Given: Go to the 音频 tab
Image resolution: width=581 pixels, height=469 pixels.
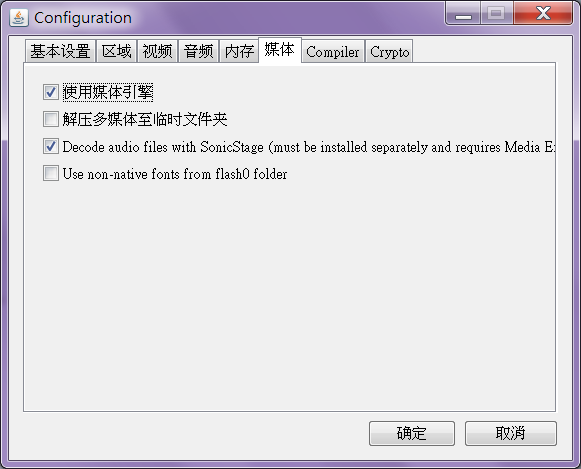Looking at the screenshot, I should click(199, 51).
